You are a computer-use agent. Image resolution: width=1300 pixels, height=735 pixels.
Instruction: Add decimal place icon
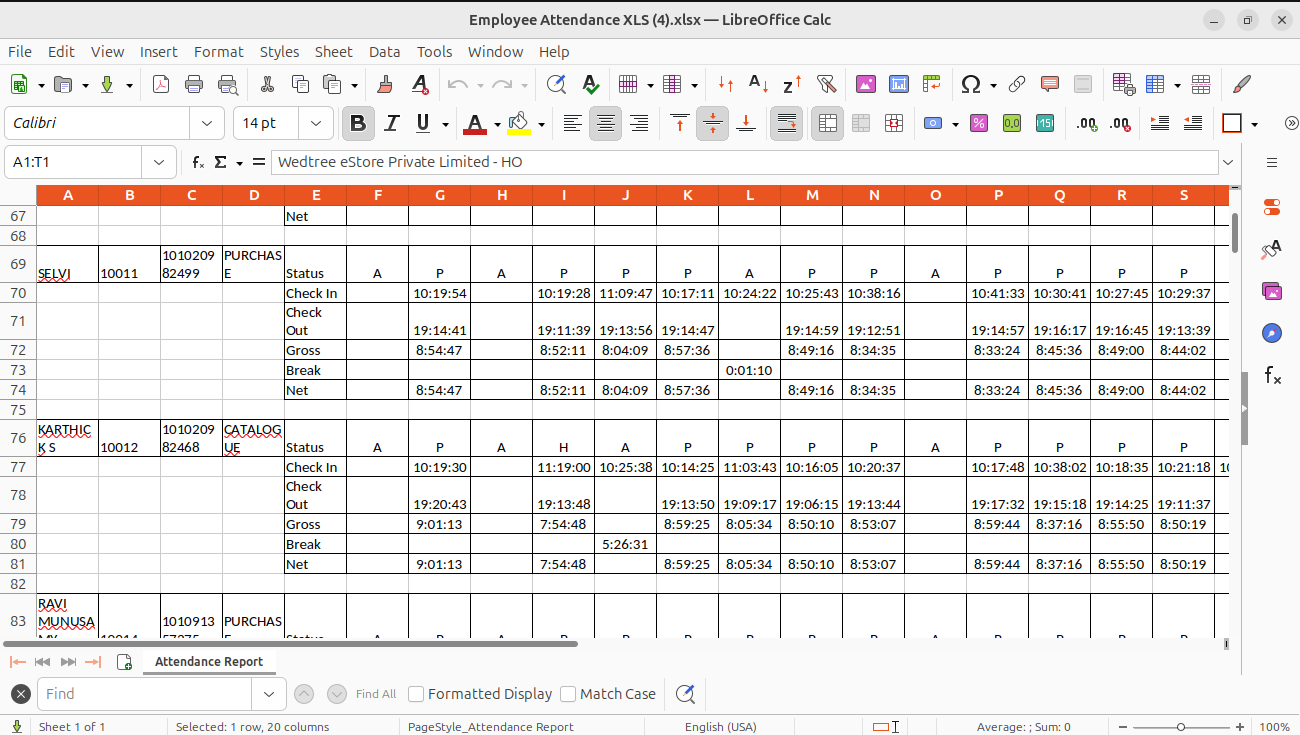point(1086,124)
